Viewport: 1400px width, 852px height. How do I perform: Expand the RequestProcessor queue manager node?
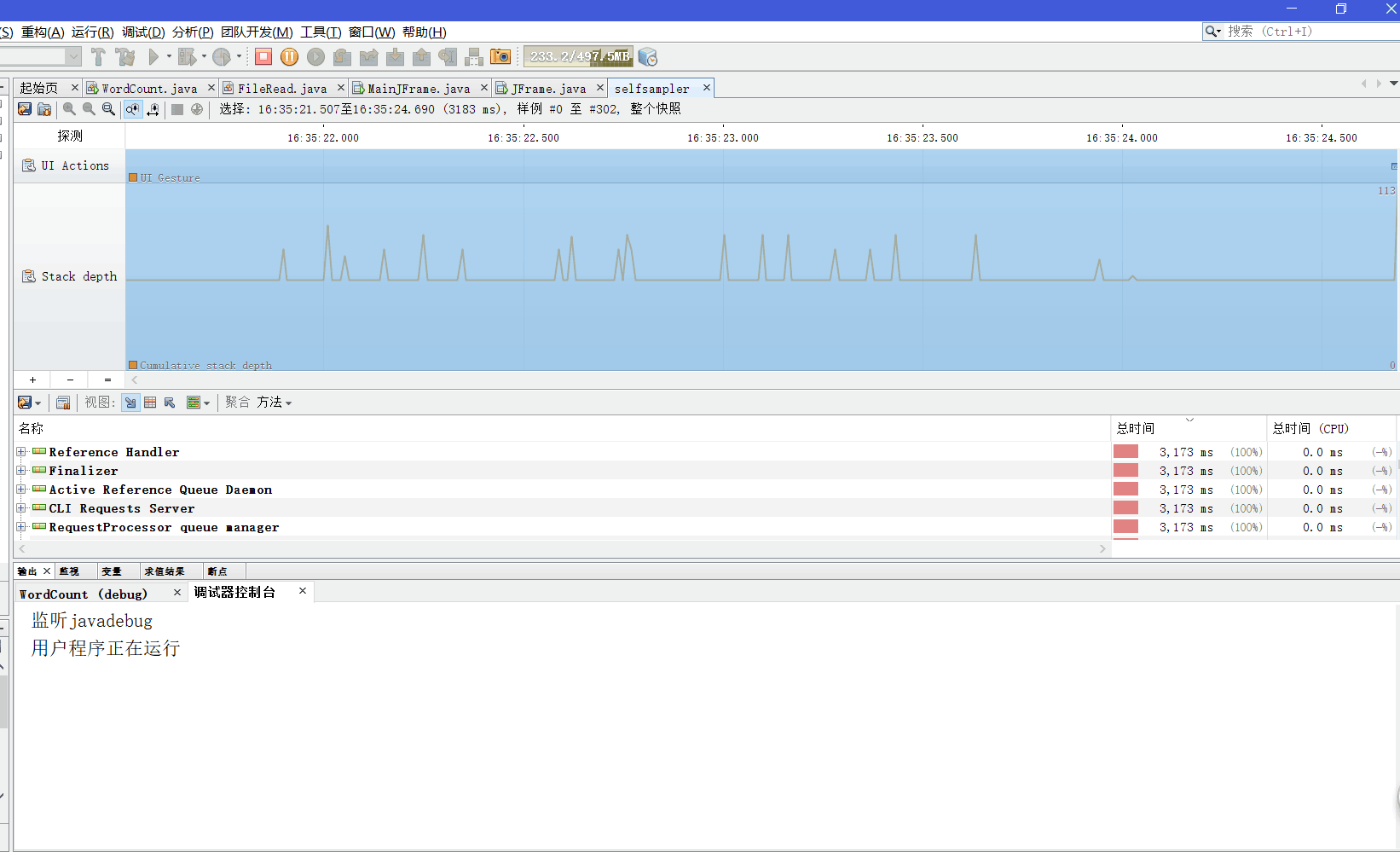click(x=21, y=527)
